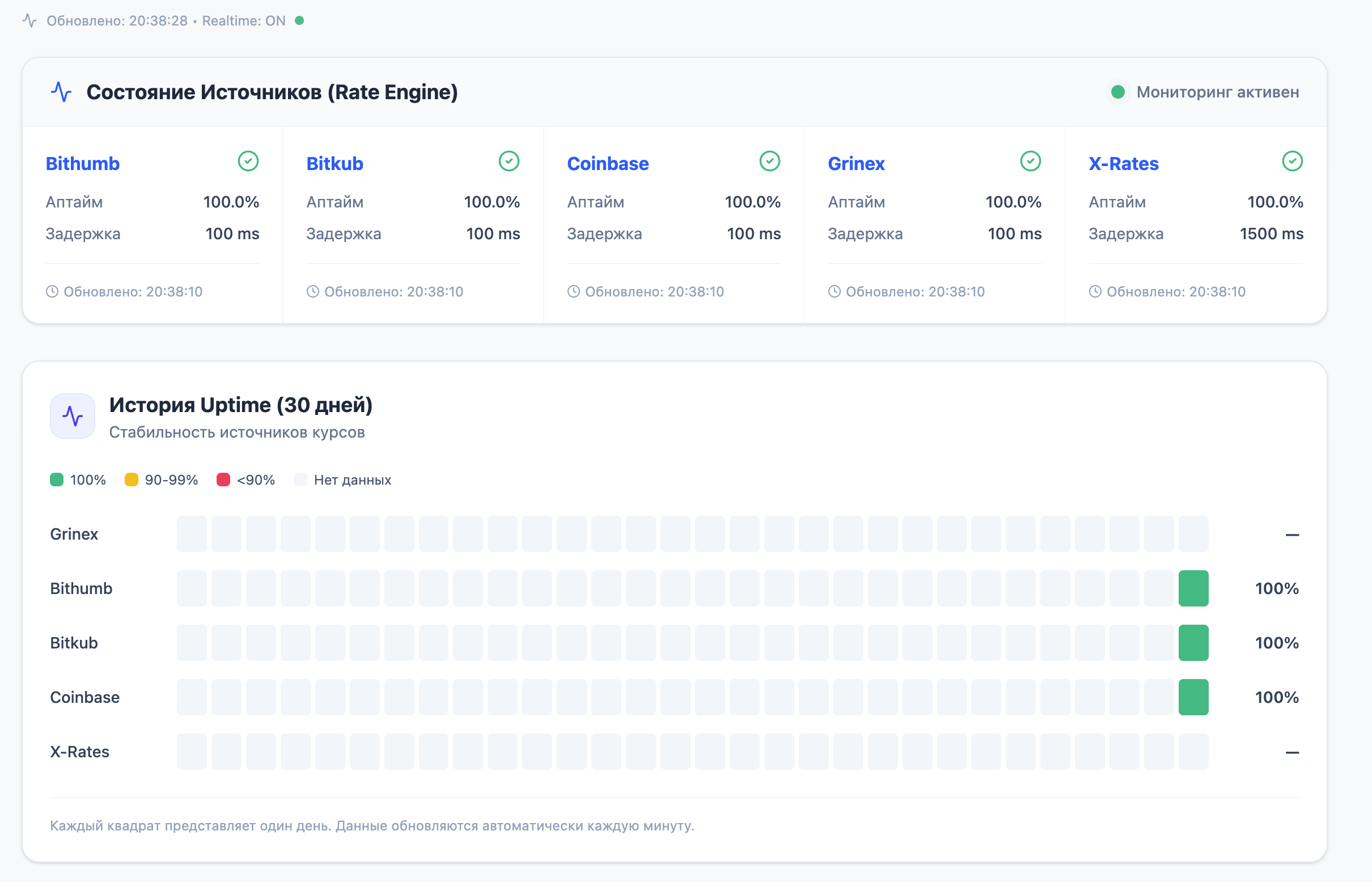Click Обновлено: 20:38:10 in the Bitkub card
This screenshot has width=1372, height=882.
click(393, 291)
